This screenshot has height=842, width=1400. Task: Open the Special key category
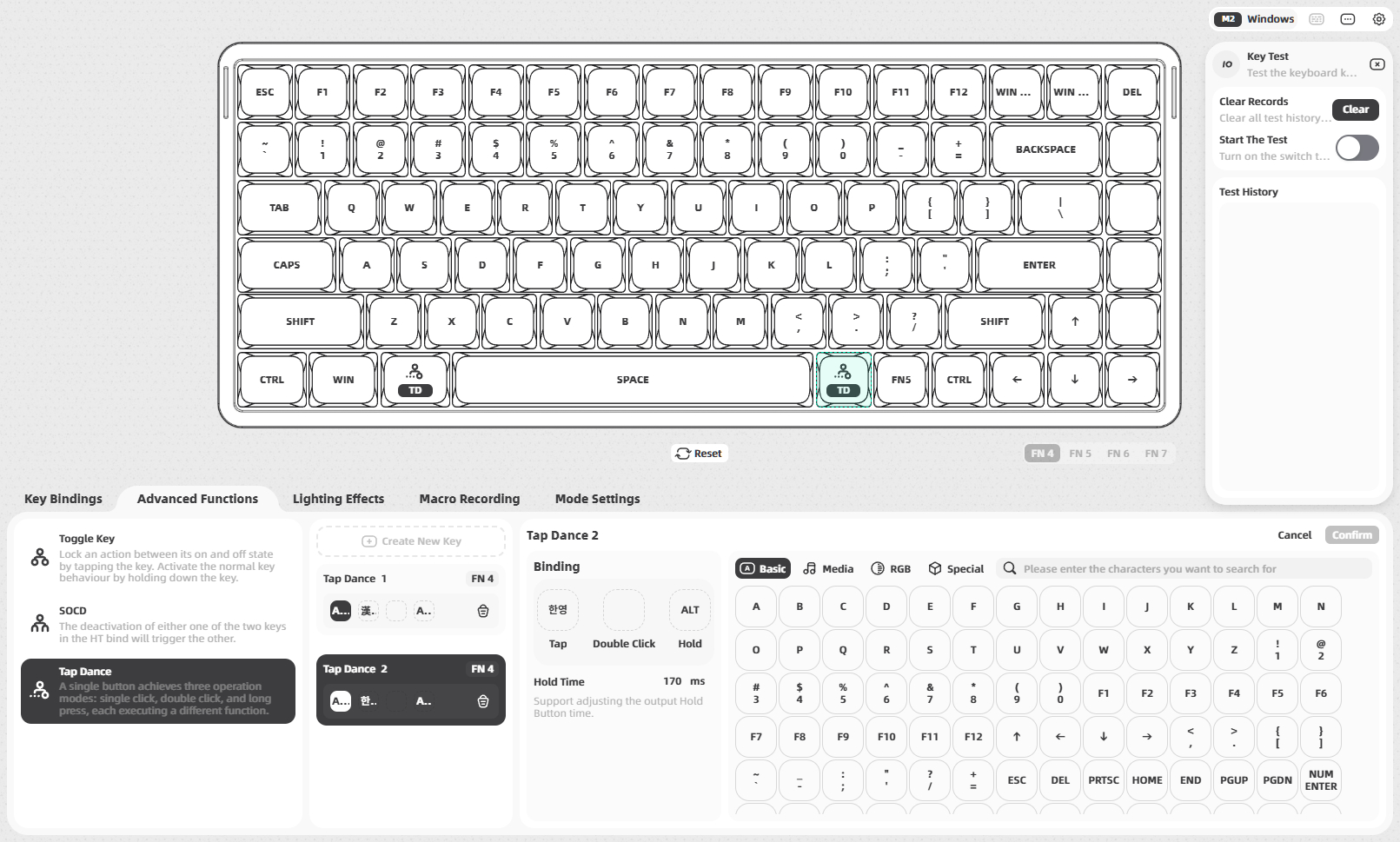tap(955, 568)
